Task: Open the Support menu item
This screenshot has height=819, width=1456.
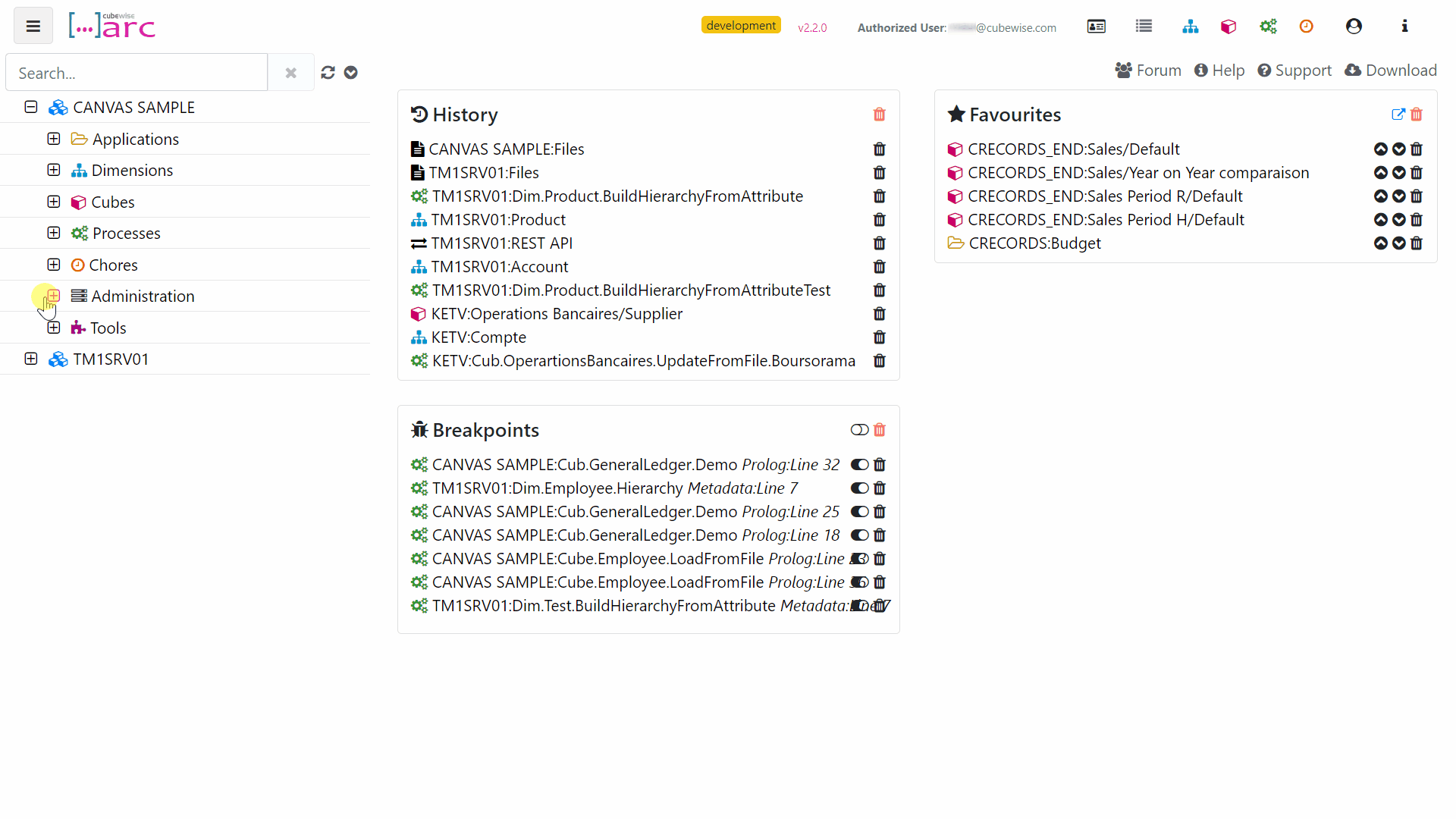Action: [1294, 70]
